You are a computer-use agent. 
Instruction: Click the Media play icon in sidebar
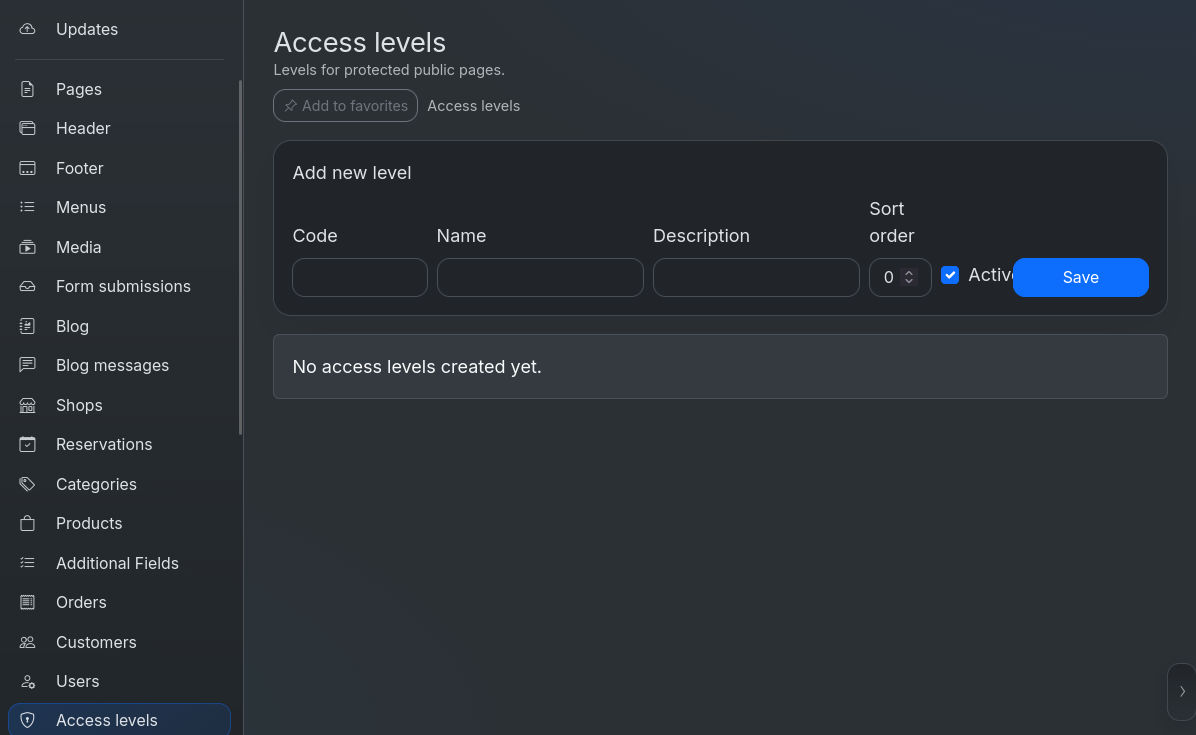(x=27, y=247)
